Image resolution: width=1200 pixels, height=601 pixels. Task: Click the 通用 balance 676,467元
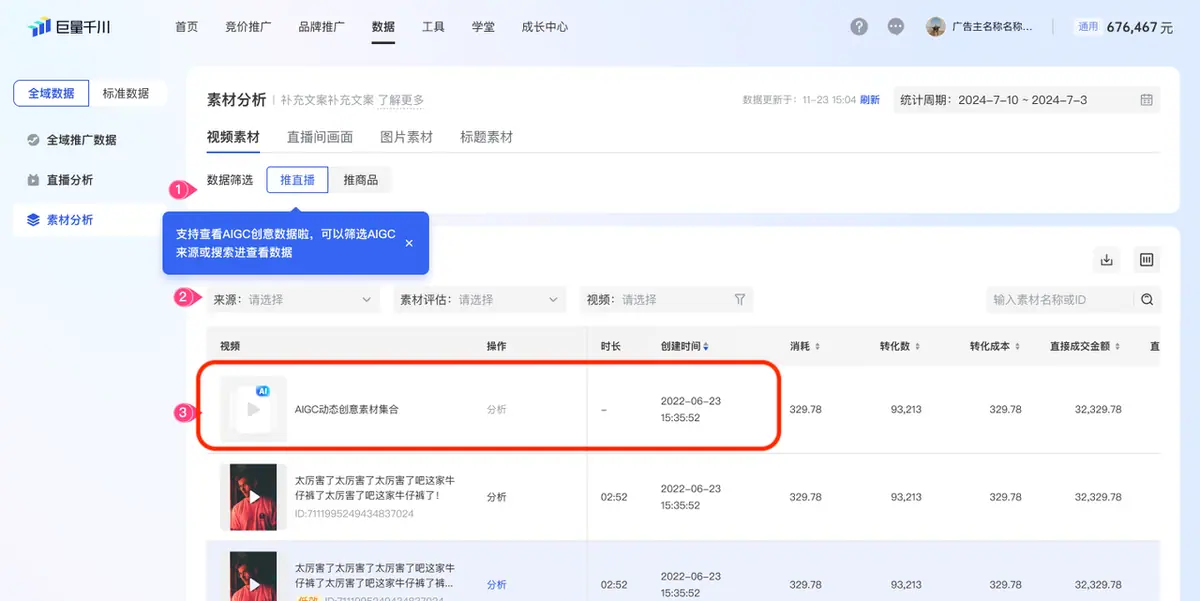tap(1124, 27)
